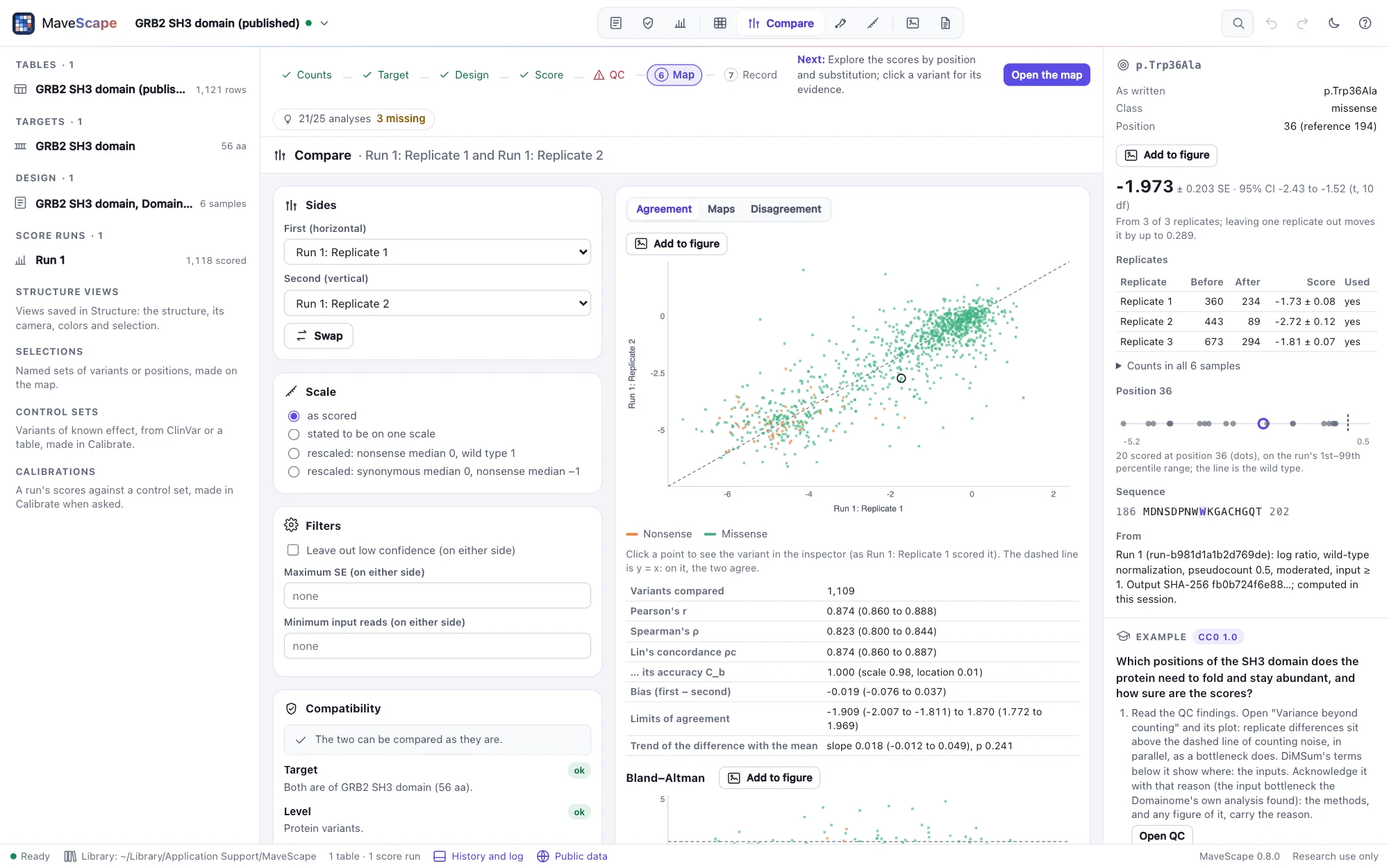Expand 'Counts in all 6 samples'

coord(1178,366)
